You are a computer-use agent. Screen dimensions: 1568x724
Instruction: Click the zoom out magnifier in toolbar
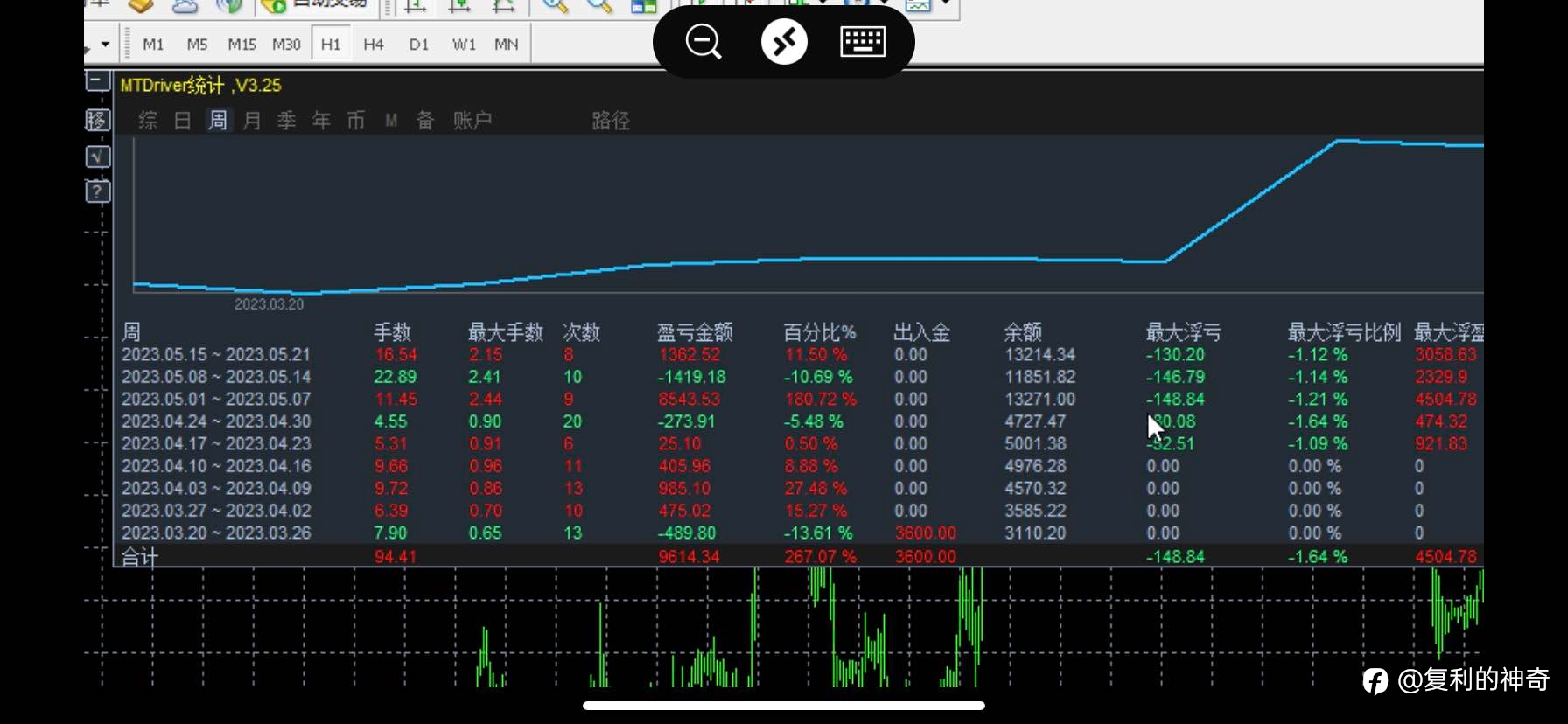[599, 6]
